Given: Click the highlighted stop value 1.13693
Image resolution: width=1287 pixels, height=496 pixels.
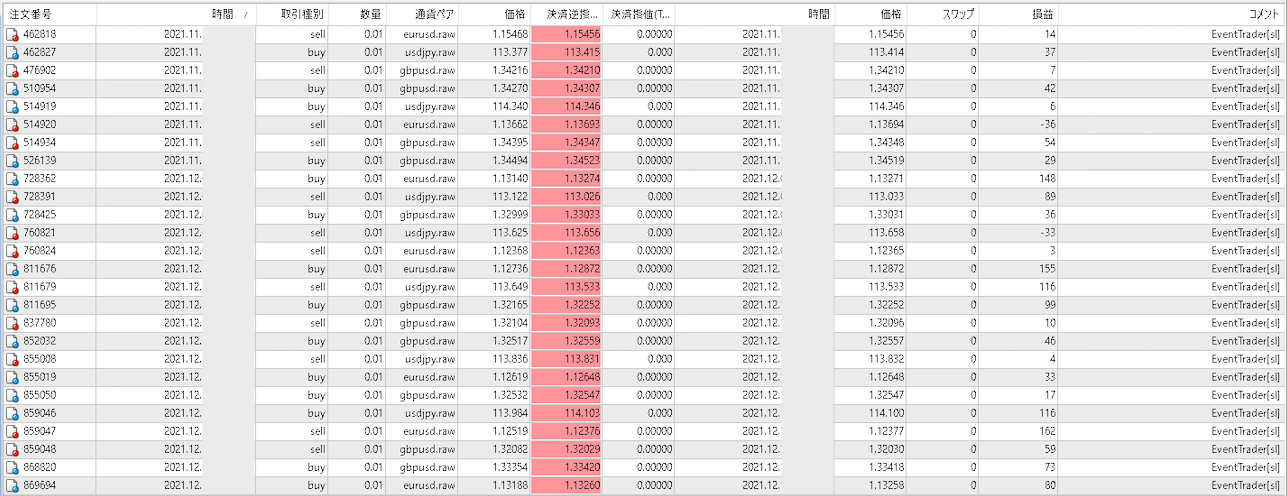Looking at the screenshot, I should coord(580,124).
